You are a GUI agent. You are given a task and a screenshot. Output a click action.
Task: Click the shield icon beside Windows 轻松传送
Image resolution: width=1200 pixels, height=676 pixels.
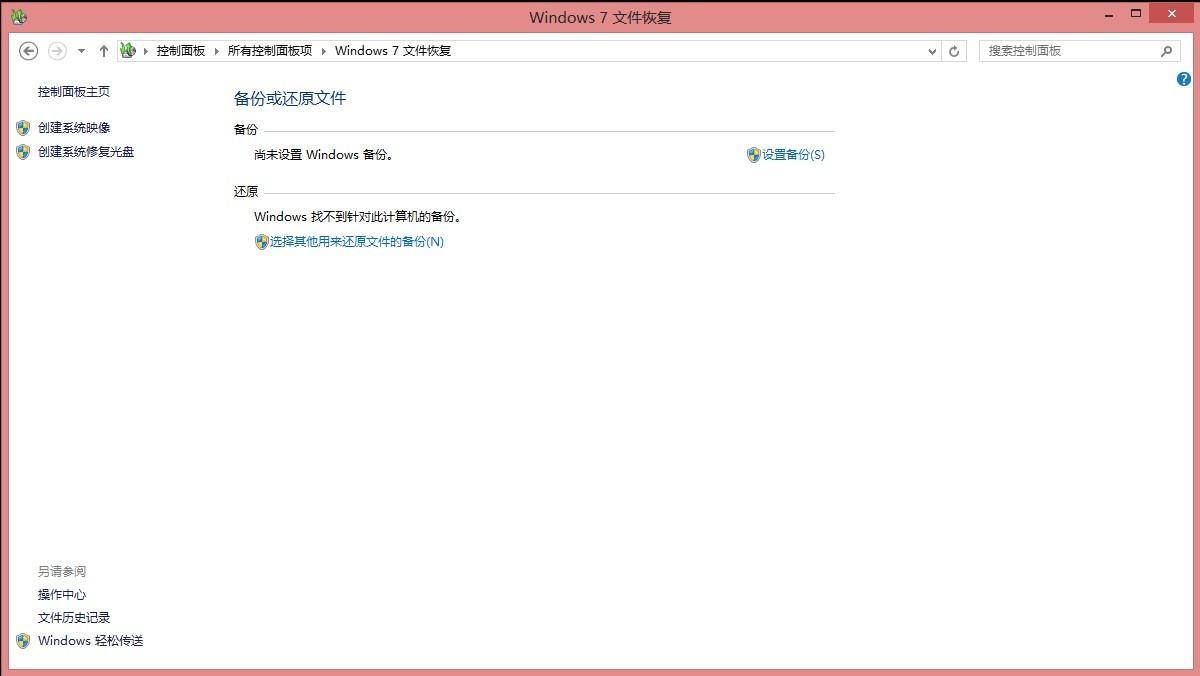pyautogui.click(x=23, y=641)
